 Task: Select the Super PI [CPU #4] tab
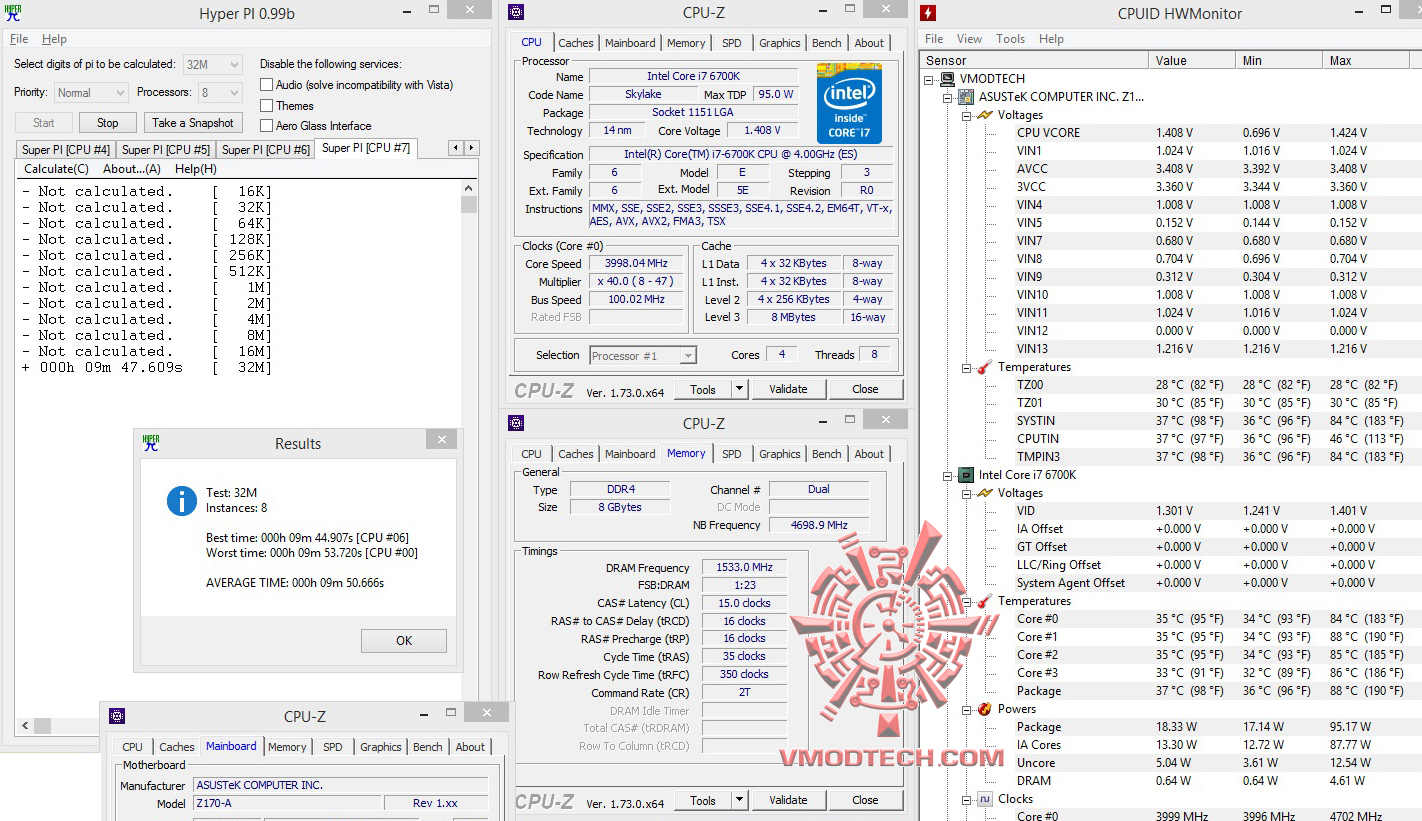click(66, 149)
